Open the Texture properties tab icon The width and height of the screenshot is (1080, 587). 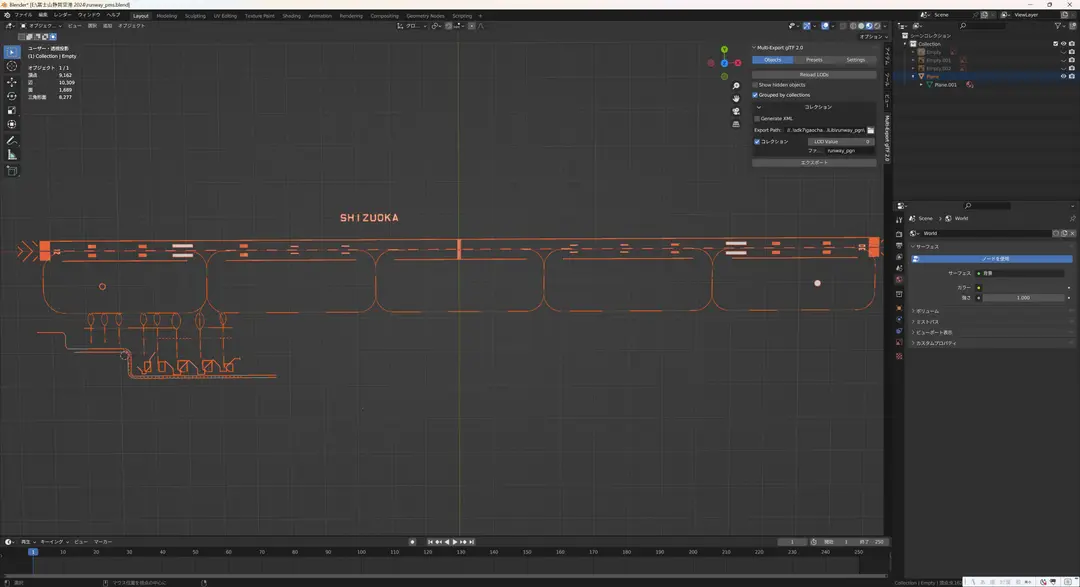(899, 356)
